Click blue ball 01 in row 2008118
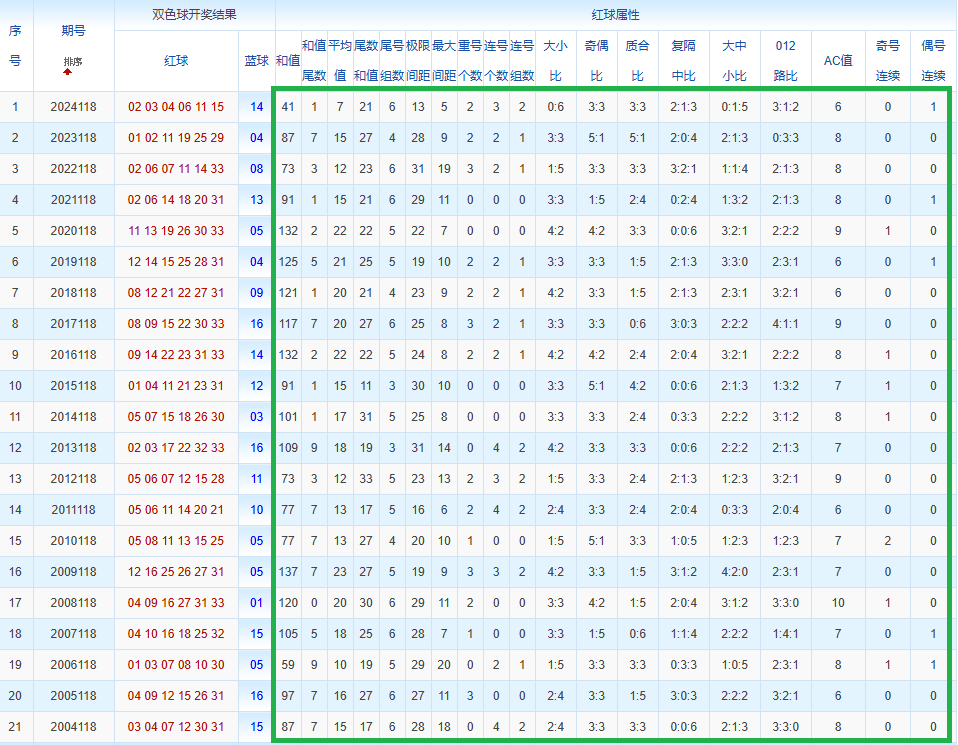This screenshot has height=745, width=958. [257, 603]
